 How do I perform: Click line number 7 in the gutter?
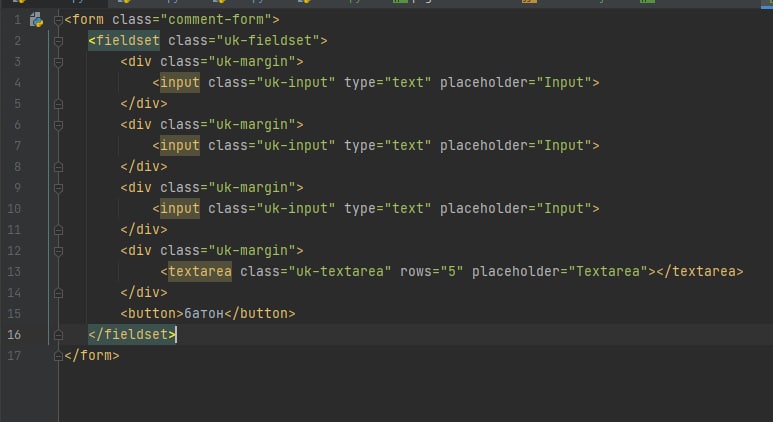click(x=17, y=145)
